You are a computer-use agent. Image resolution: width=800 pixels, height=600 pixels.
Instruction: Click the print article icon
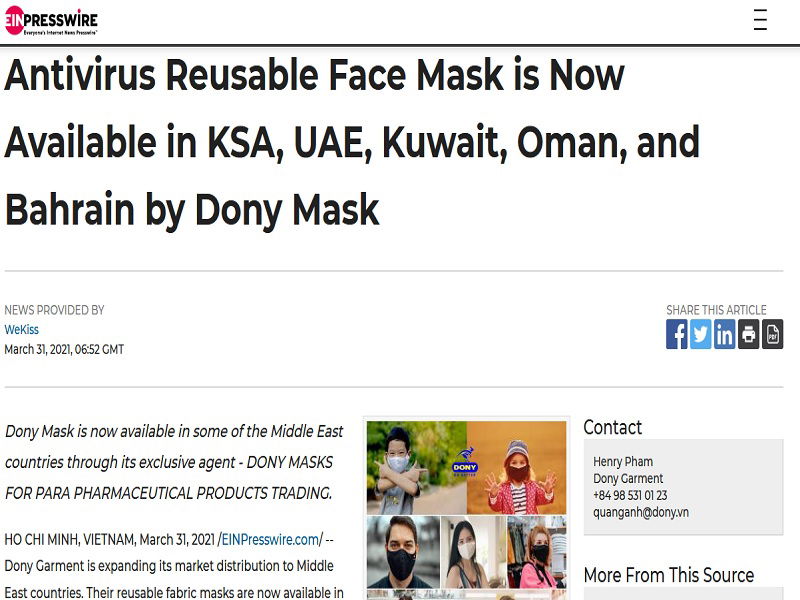[x=748, y=334]
